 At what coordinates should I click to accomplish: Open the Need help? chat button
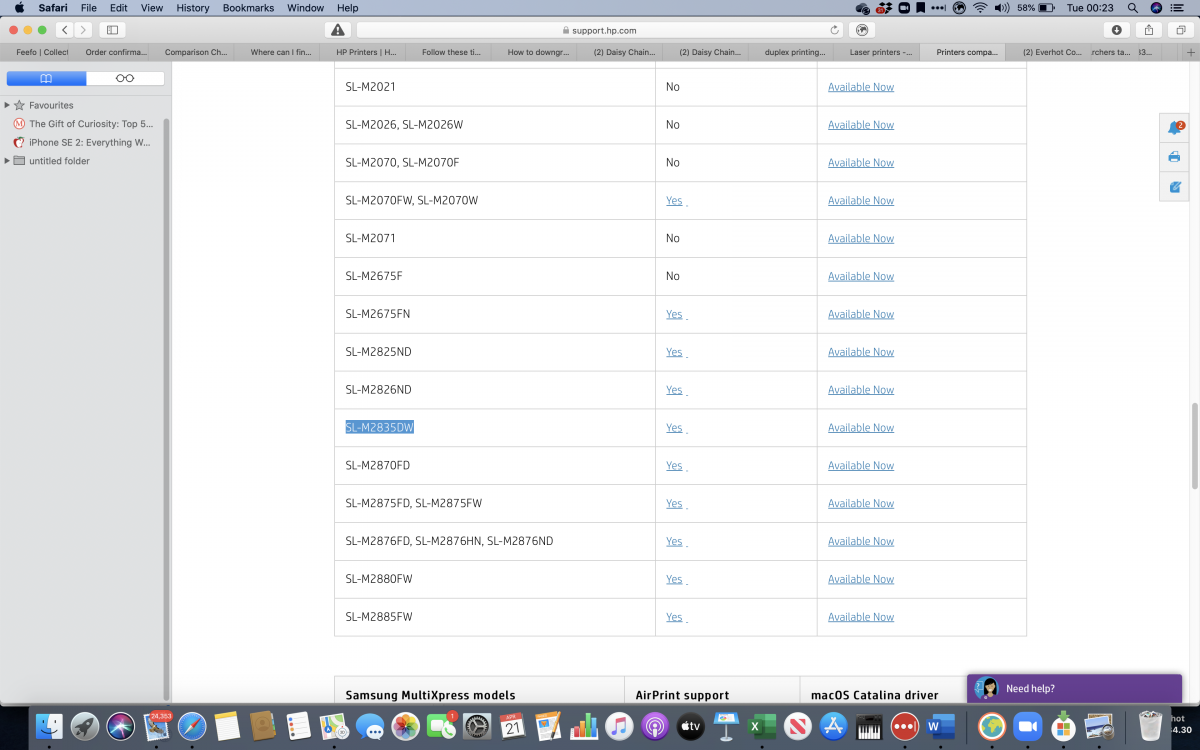coord(1075,688)
